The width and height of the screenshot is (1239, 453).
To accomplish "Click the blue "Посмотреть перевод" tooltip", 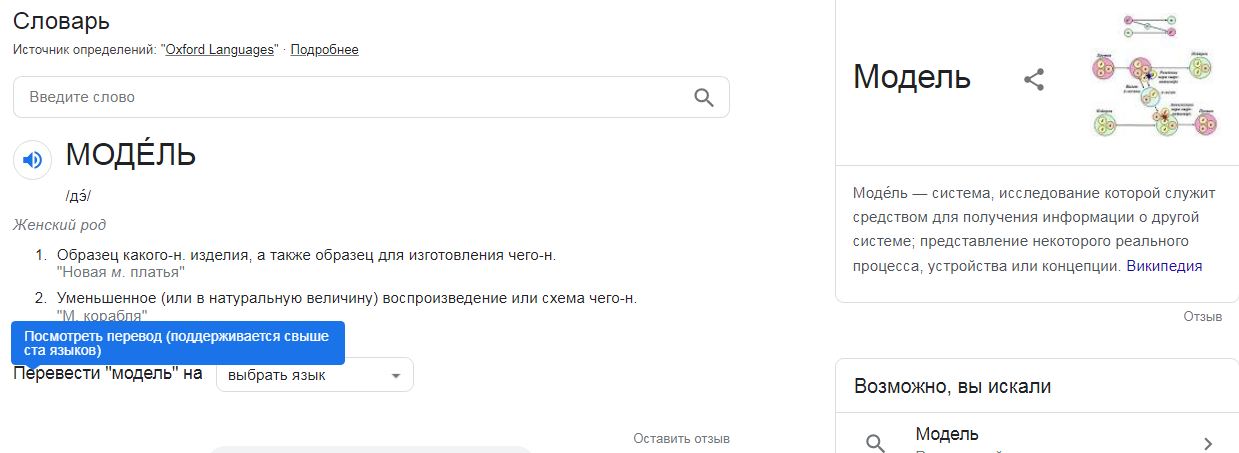I will tap(178, 343).
